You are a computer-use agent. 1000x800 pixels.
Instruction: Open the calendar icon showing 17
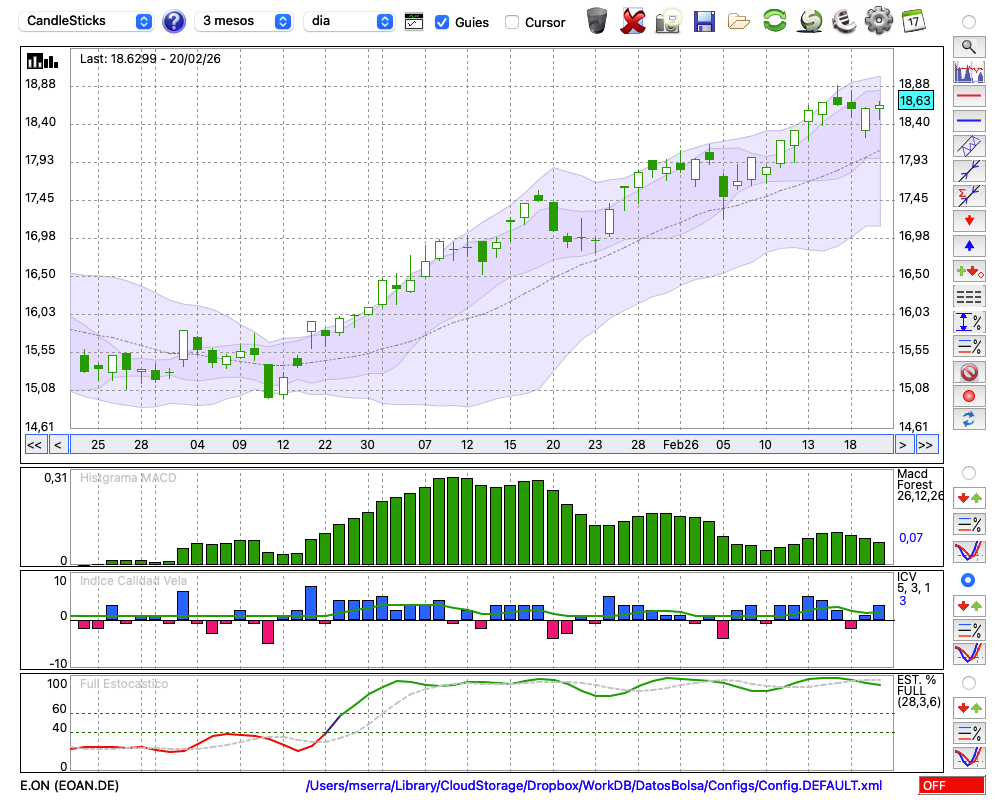click(913, 21)
